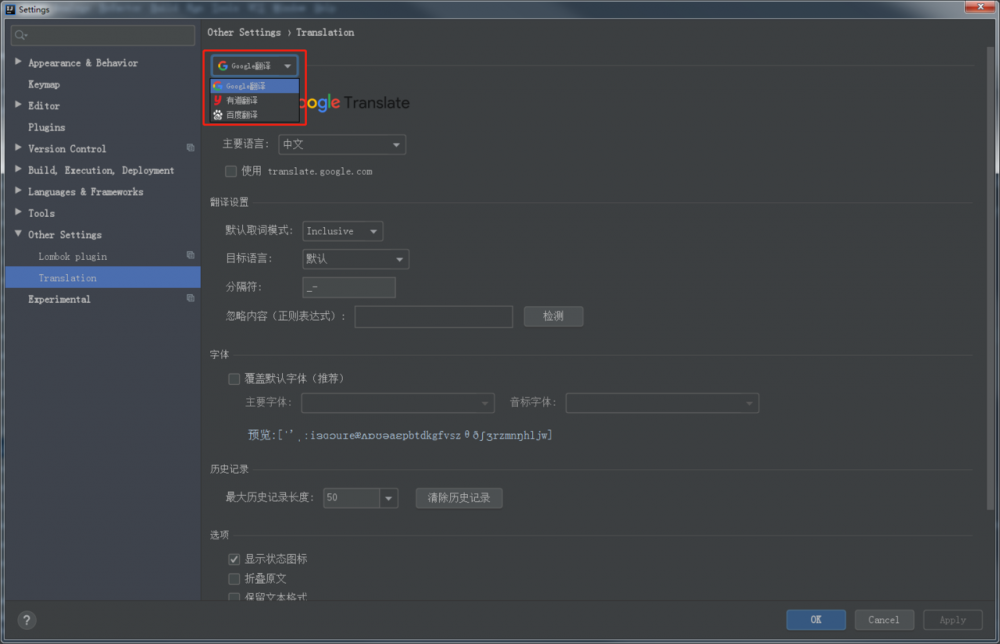
Task: Click the Settings icon in title bar
Action: tap(9, 8)
